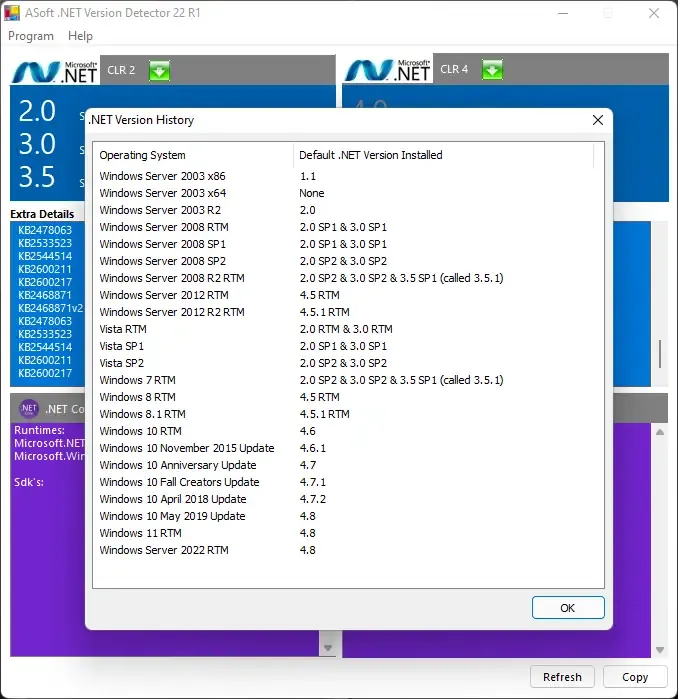
Task: Click the Default .NET Version Installed column header
Action: 443,155
